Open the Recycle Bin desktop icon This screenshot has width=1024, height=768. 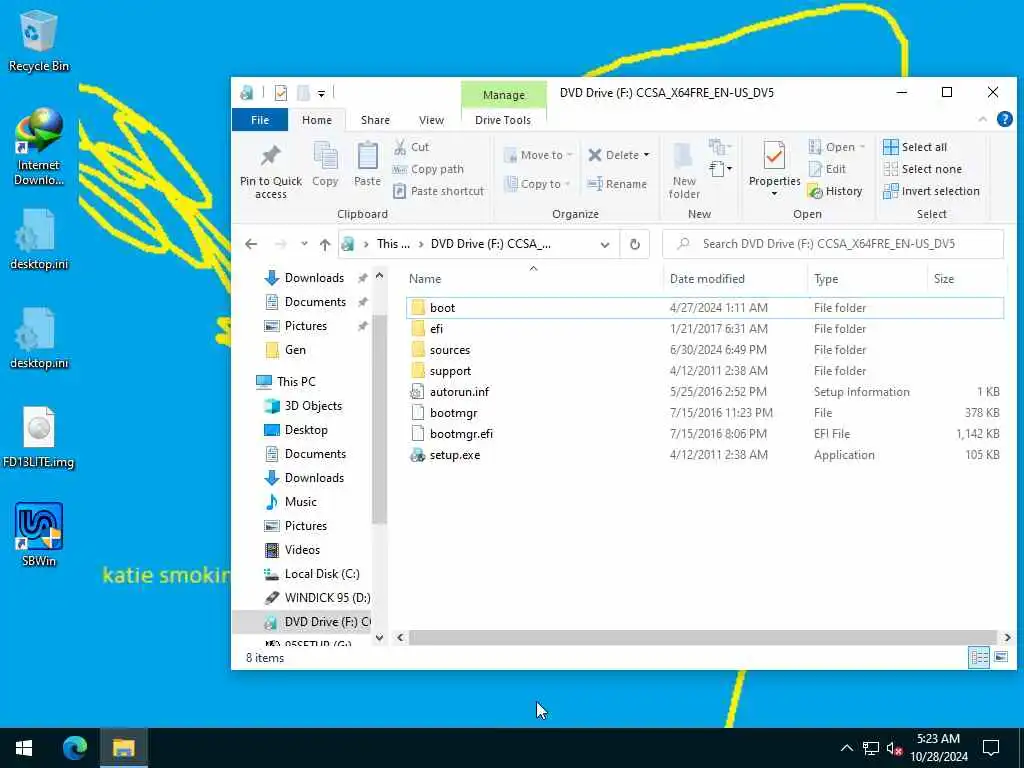pyautogui.click(x=38, y=40)
